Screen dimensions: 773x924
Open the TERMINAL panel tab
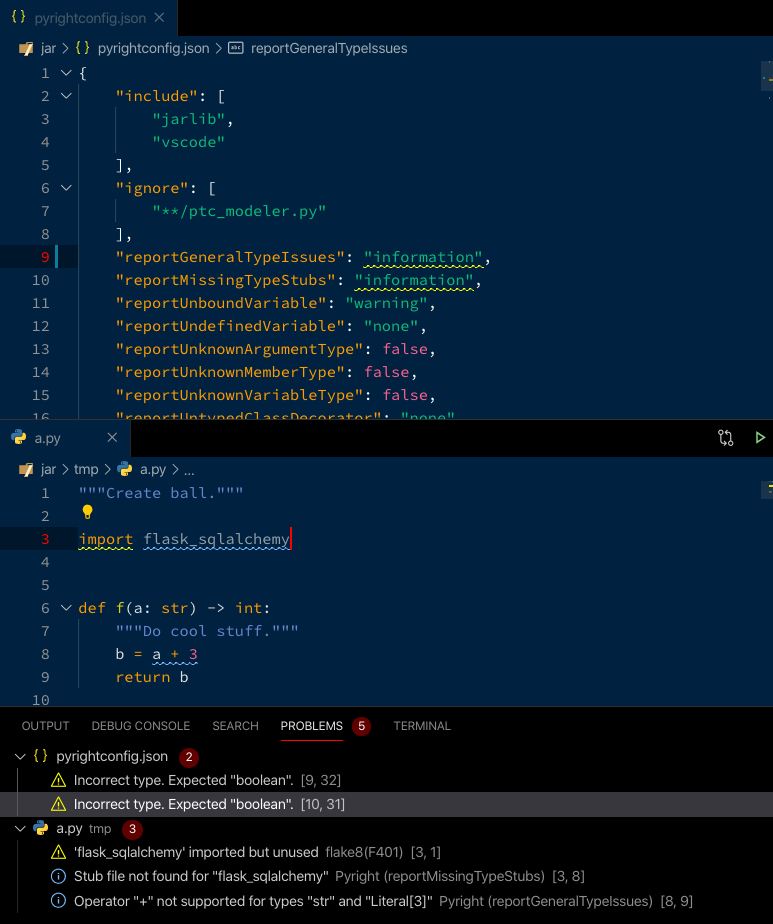(x=422, y=726)
